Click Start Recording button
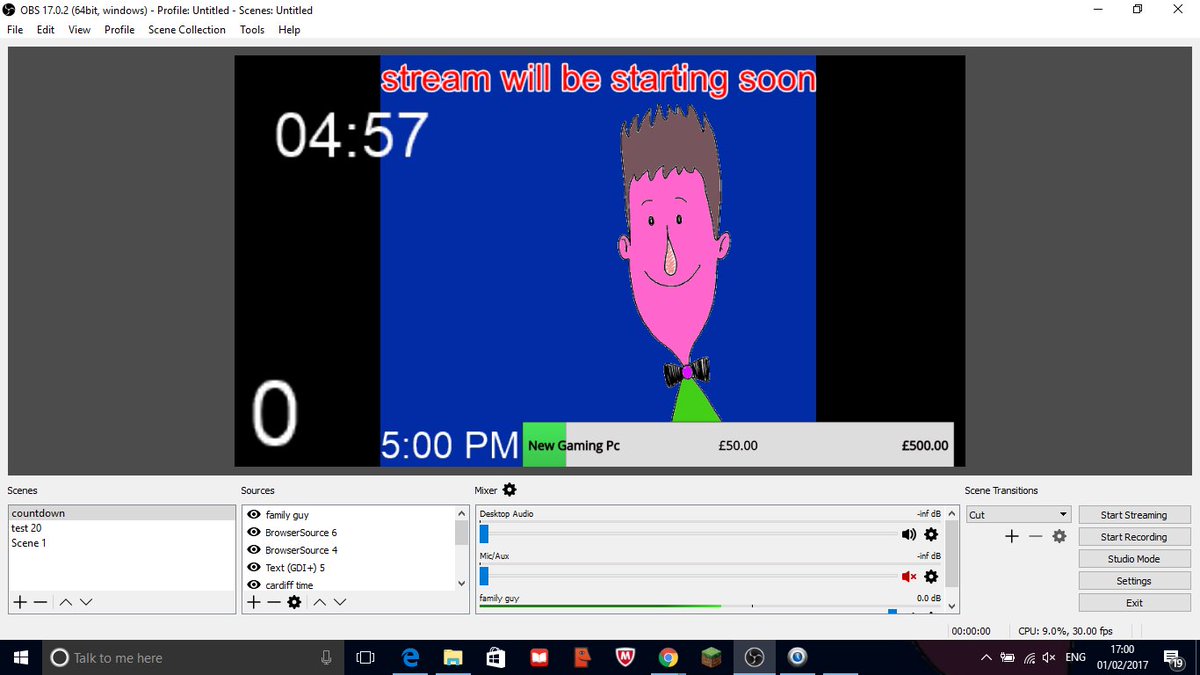 pos(1134,537)
